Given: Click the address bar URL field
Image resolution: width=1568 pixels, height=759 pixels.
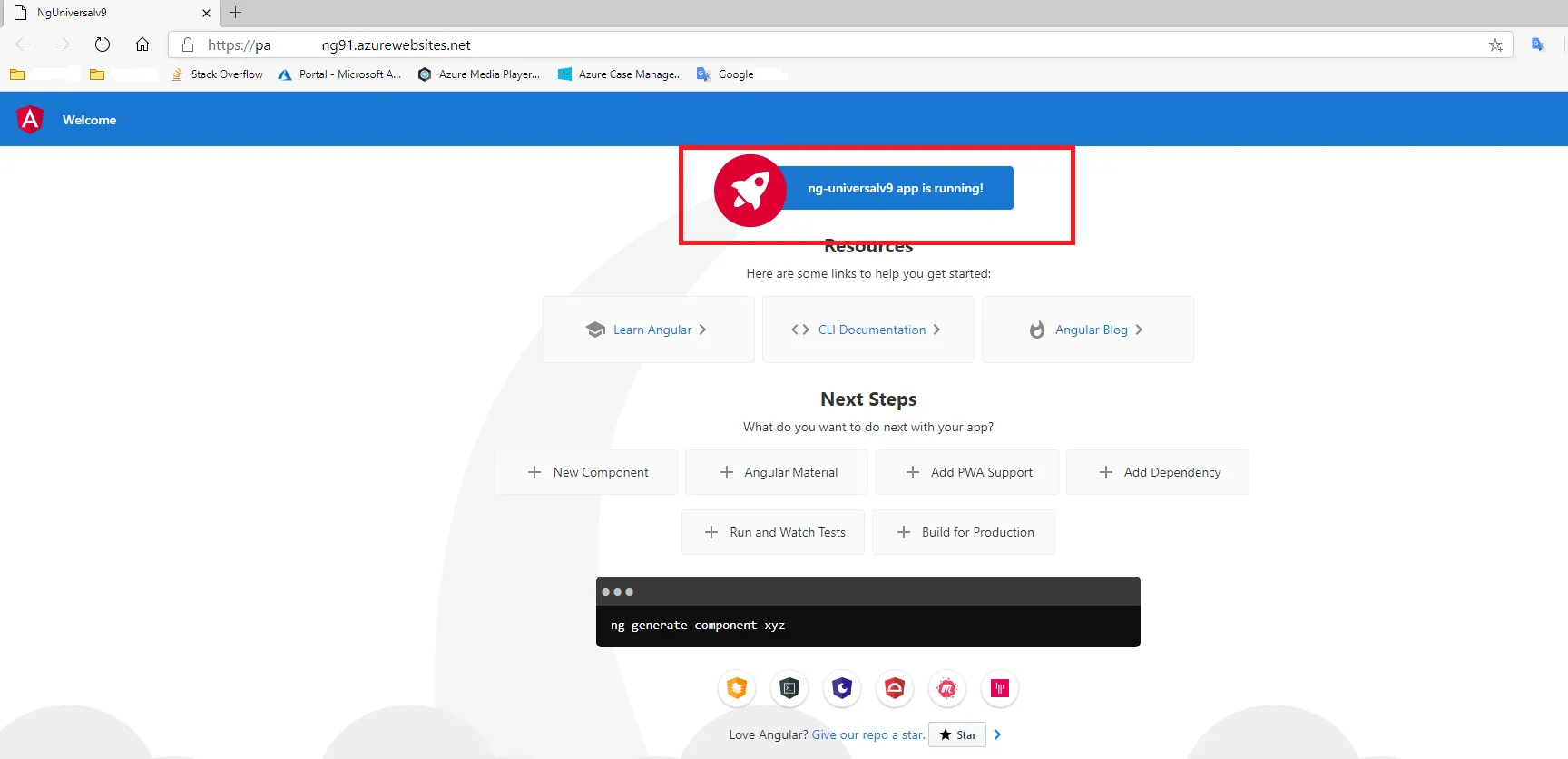Looking at the screenshot, I should (x=839, y=44).
